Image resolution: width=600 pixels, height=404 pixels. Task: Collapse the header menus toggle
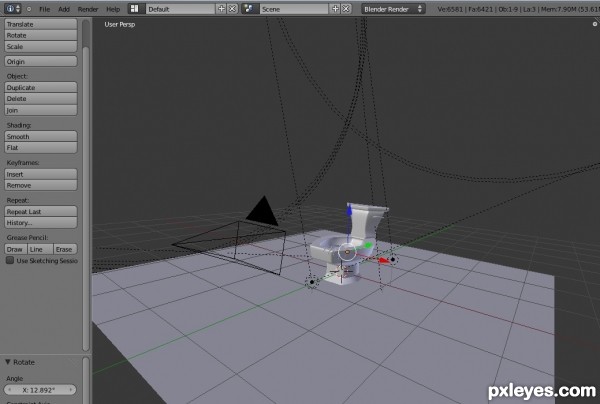(29, 9)
